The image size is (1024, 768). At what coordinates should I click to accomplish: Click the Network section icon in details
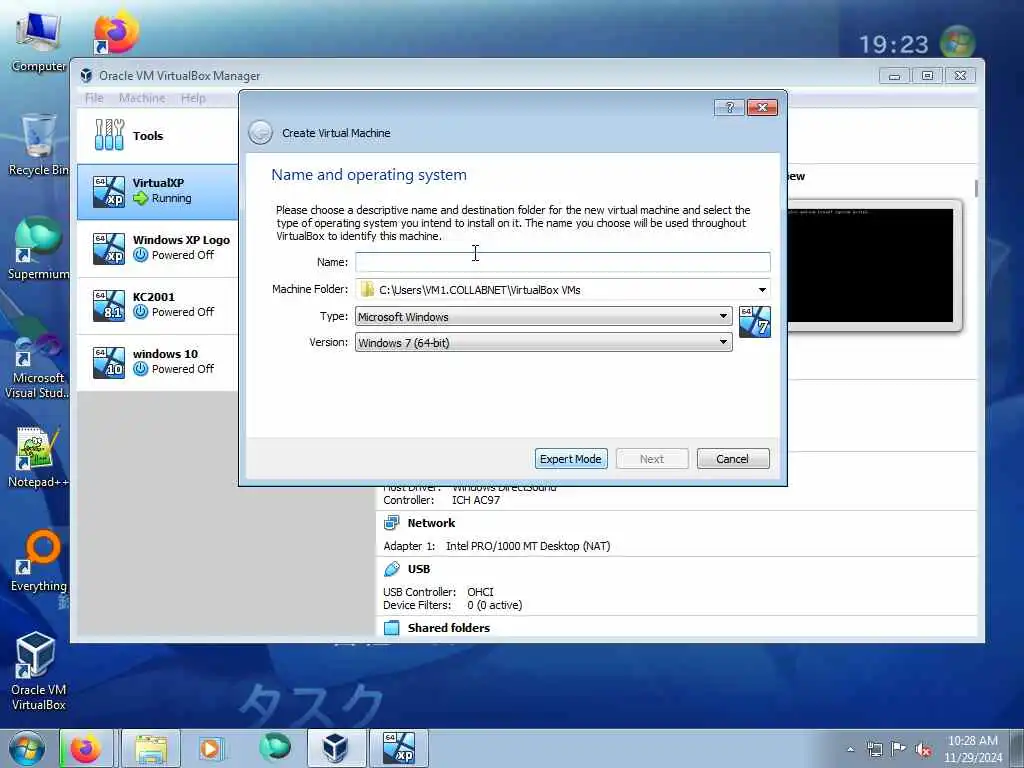coord(391,522)
